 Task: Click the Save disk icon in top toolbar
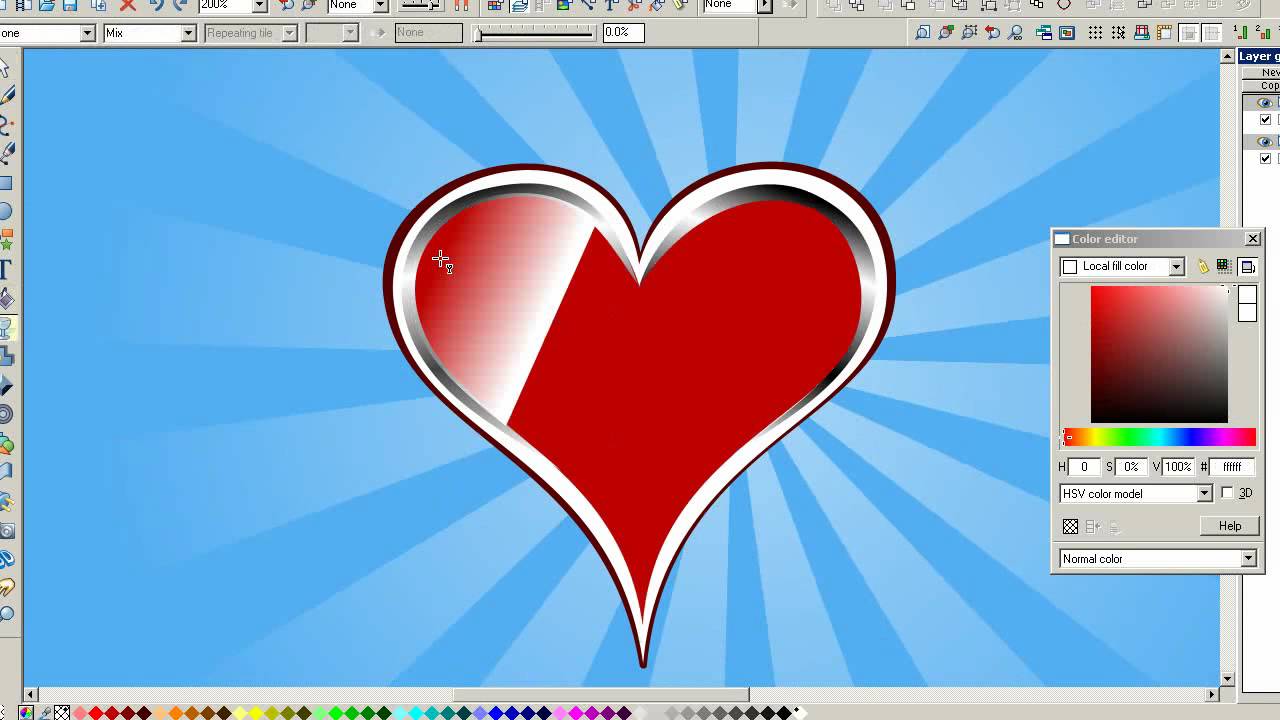coord(70,5)
